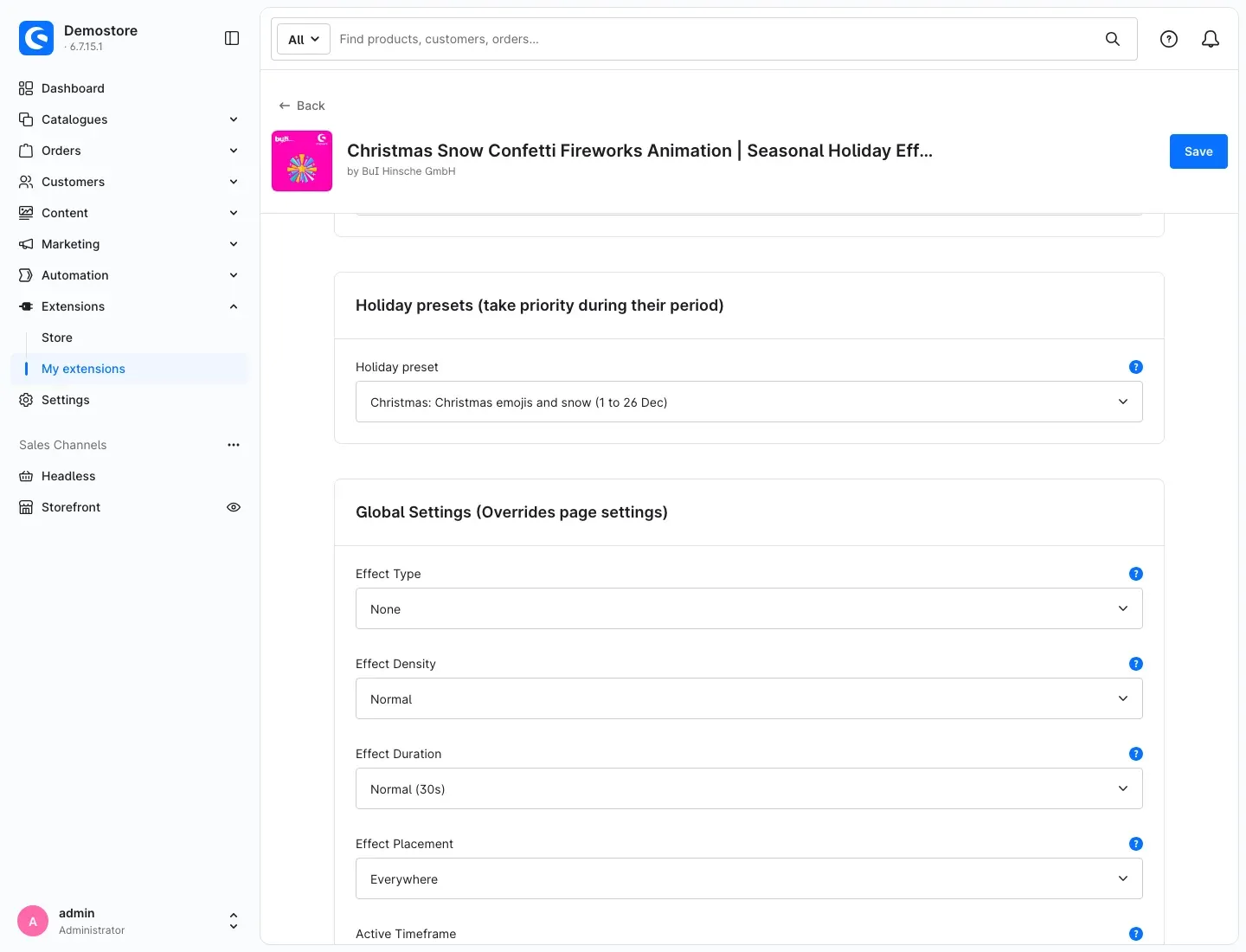Open the Storefront sales channel
This screenshot has width=1246, height=952.
click(x=71, y=507)
